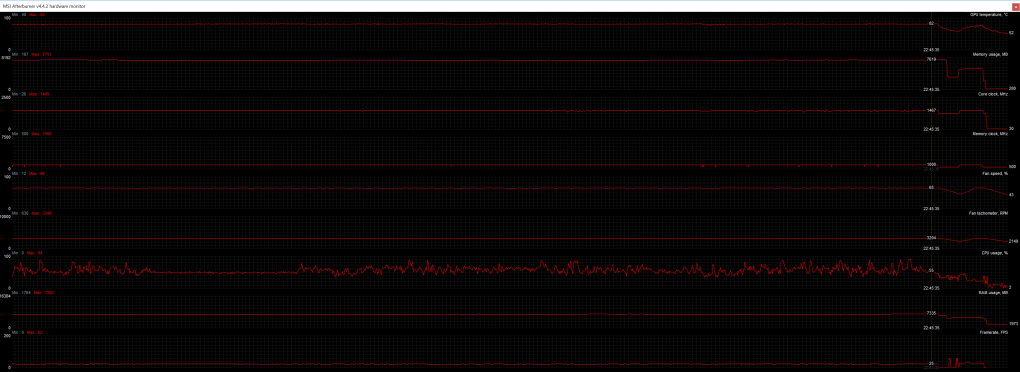Click the 16384 axis maximum on RAM usage graph
This screenshot has height=372, width=1020.
(x=6, y=297)
